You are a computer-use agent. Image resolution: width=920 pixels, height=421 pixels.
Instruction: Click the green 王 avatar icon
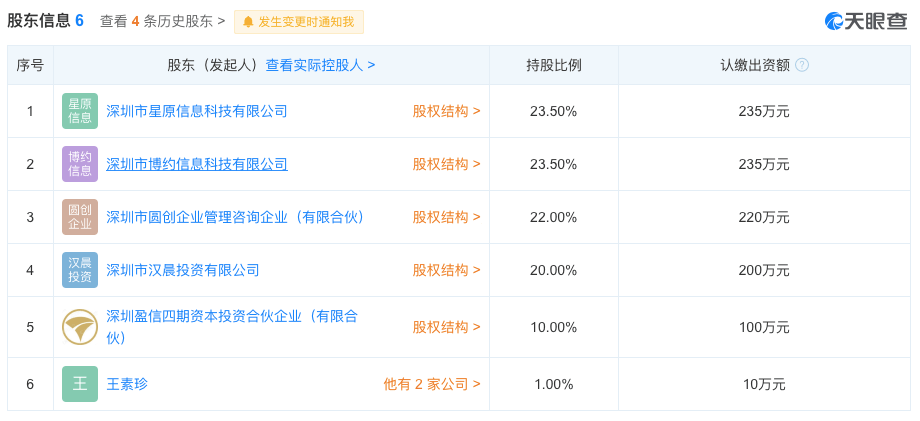click(x=80, y=384)
